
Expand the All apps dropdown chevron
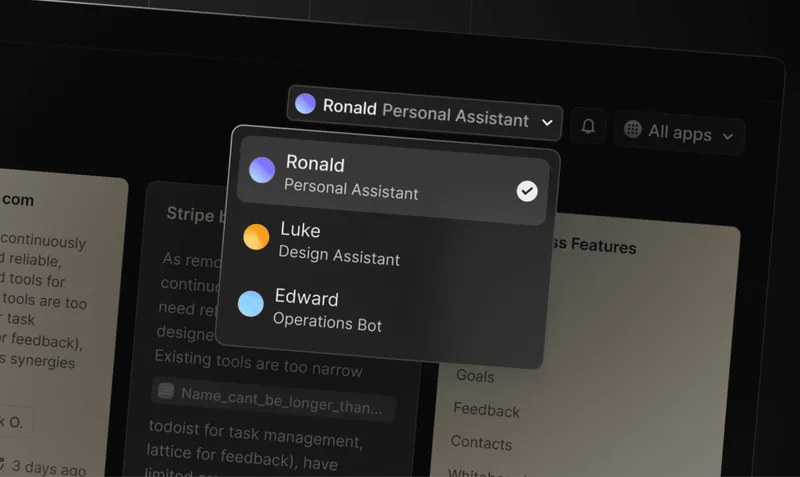728,136
